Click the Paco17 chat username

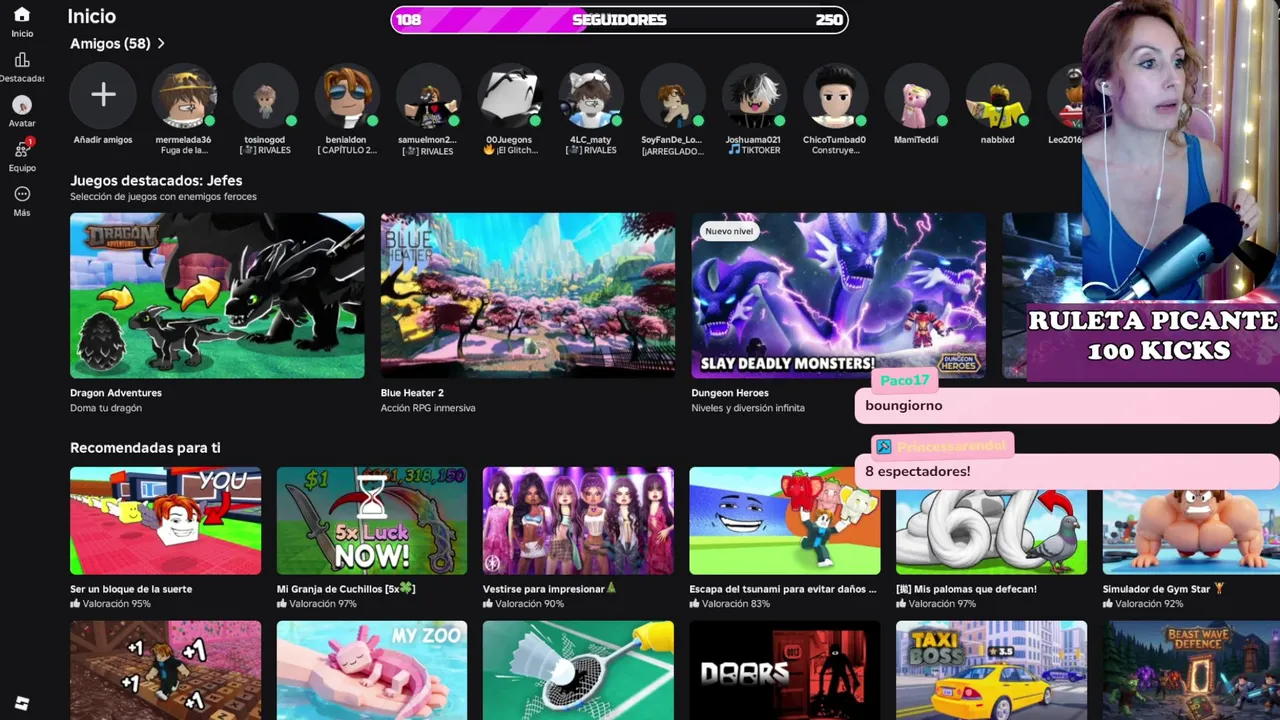coord(905,380)
